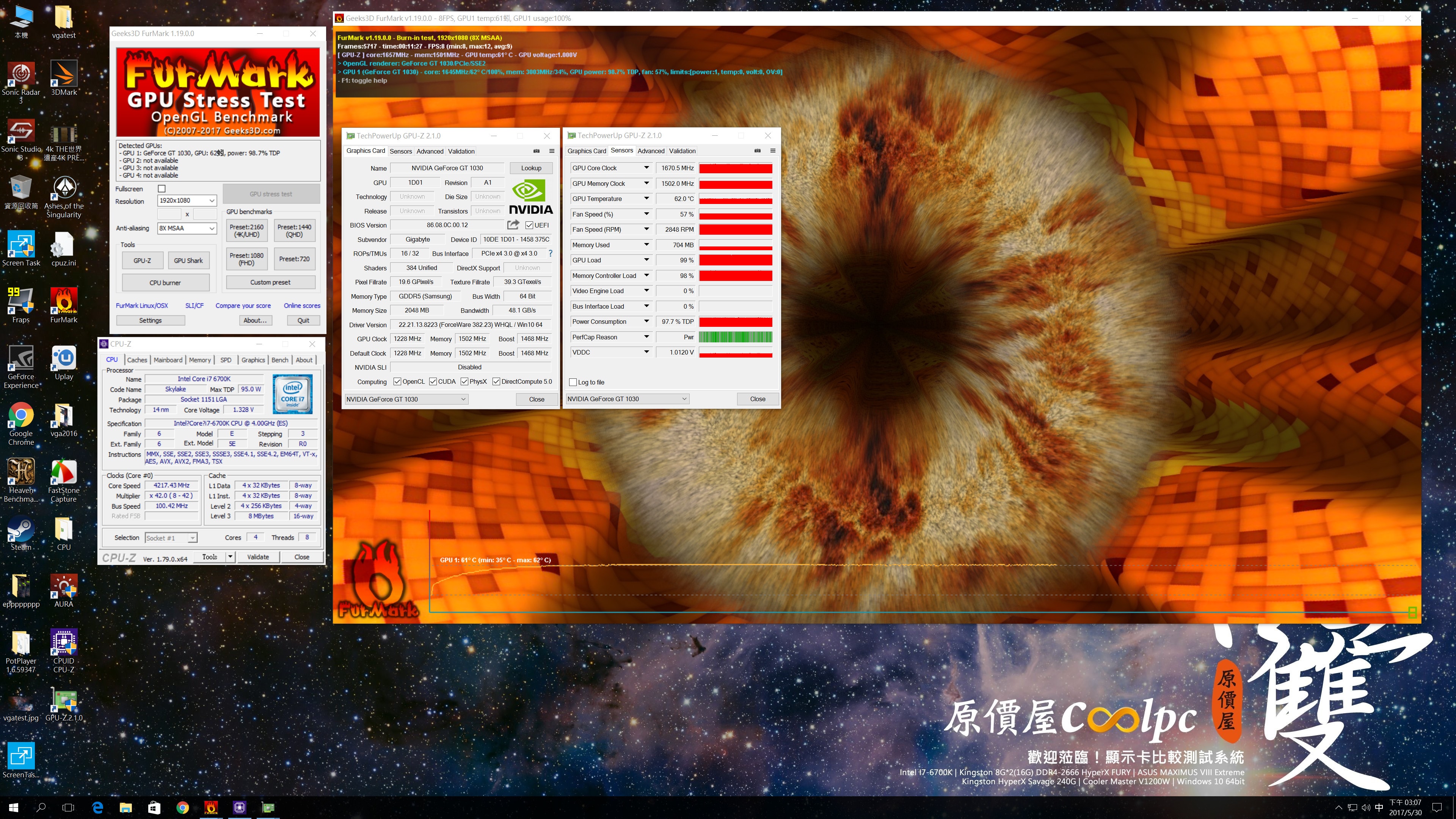Toggle the Fullscreen checkbox in FurMark

tap(162, 189)
